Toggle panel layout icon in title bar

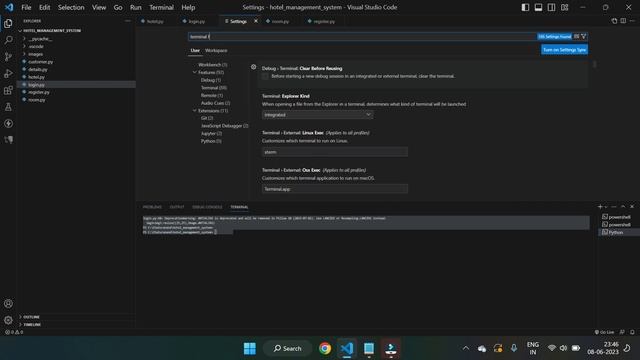(538, 7)
